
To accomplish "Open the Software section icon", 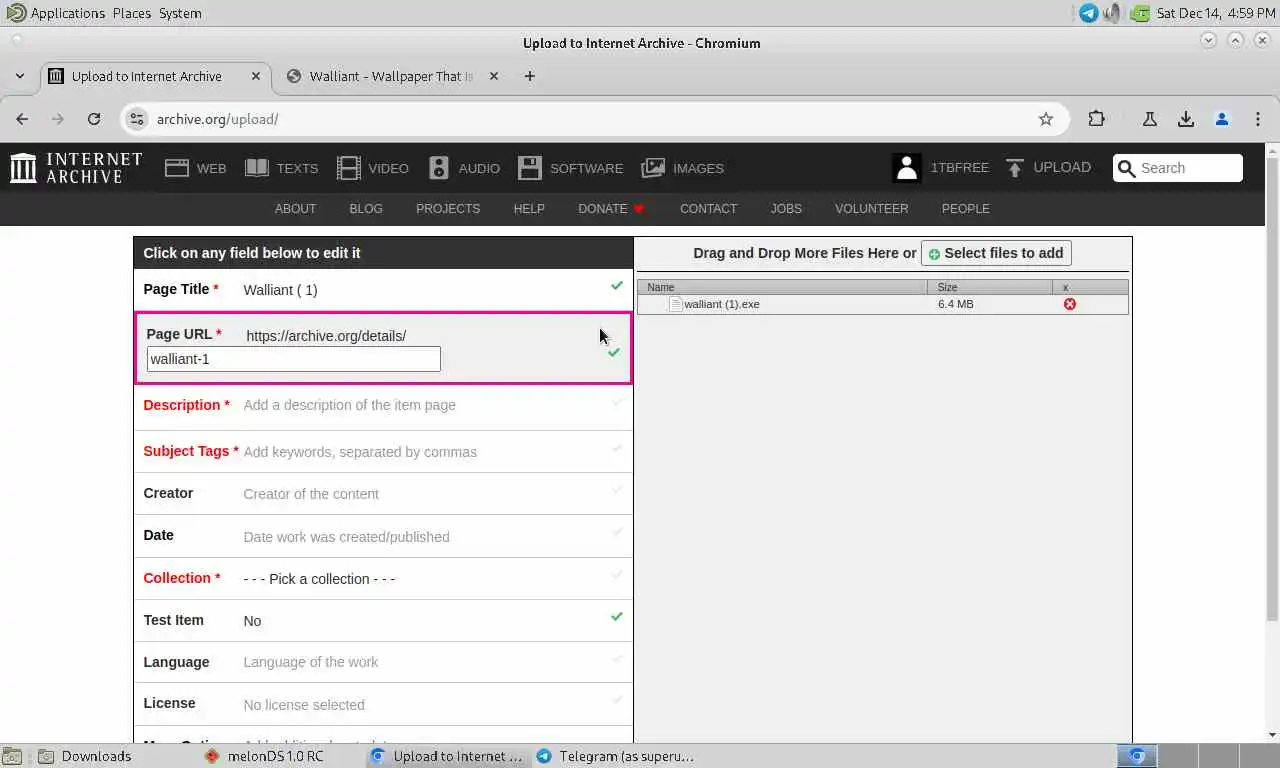I will pos(530,168).
